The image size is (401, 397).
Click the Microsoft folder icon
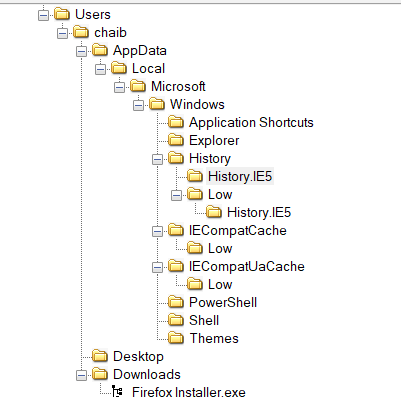point(138,86)
